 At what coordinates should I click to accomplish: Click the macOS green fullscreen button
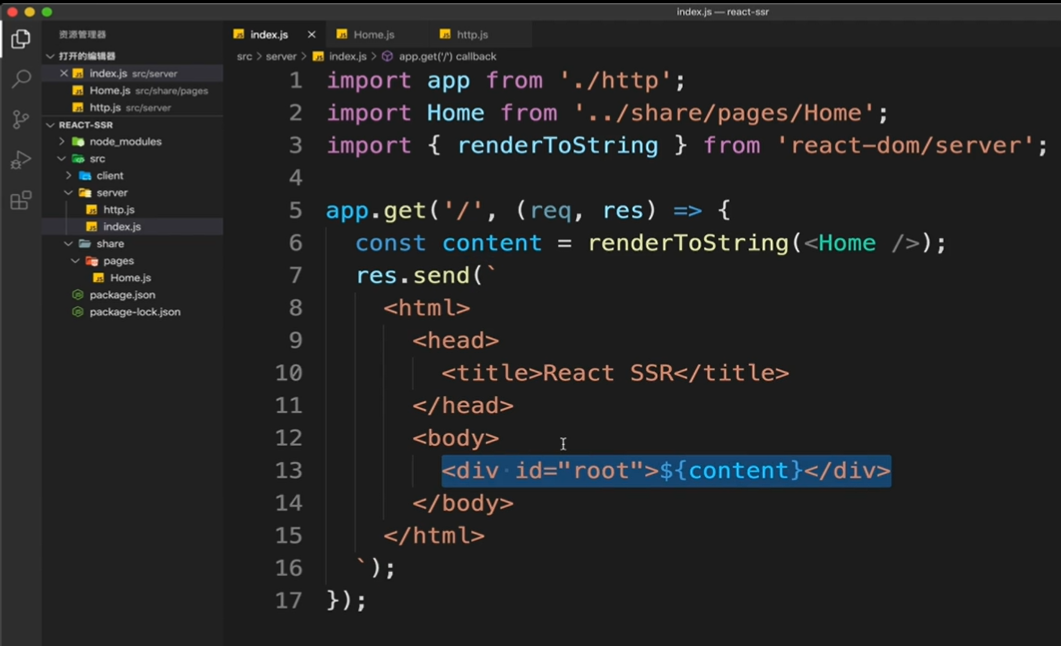pyautogui.click(x=47, y=11)
